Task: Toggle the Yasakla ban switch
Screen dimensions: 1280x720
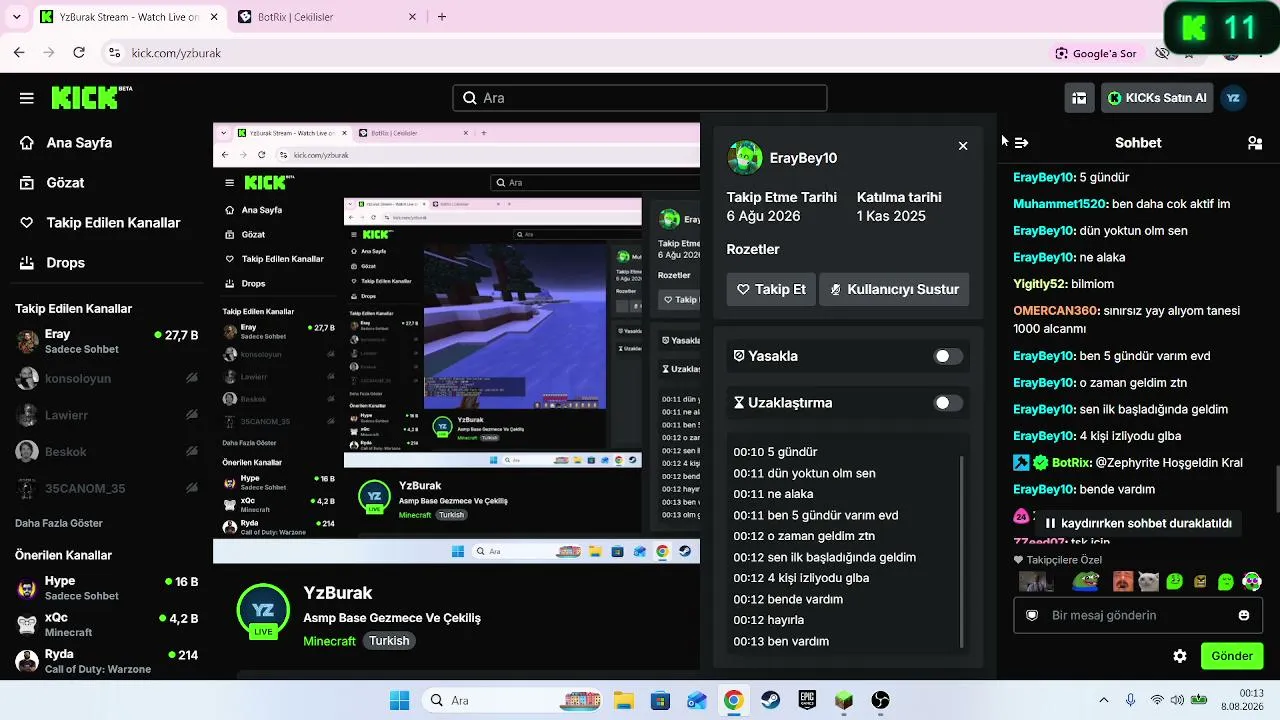Action: point(948,356)
